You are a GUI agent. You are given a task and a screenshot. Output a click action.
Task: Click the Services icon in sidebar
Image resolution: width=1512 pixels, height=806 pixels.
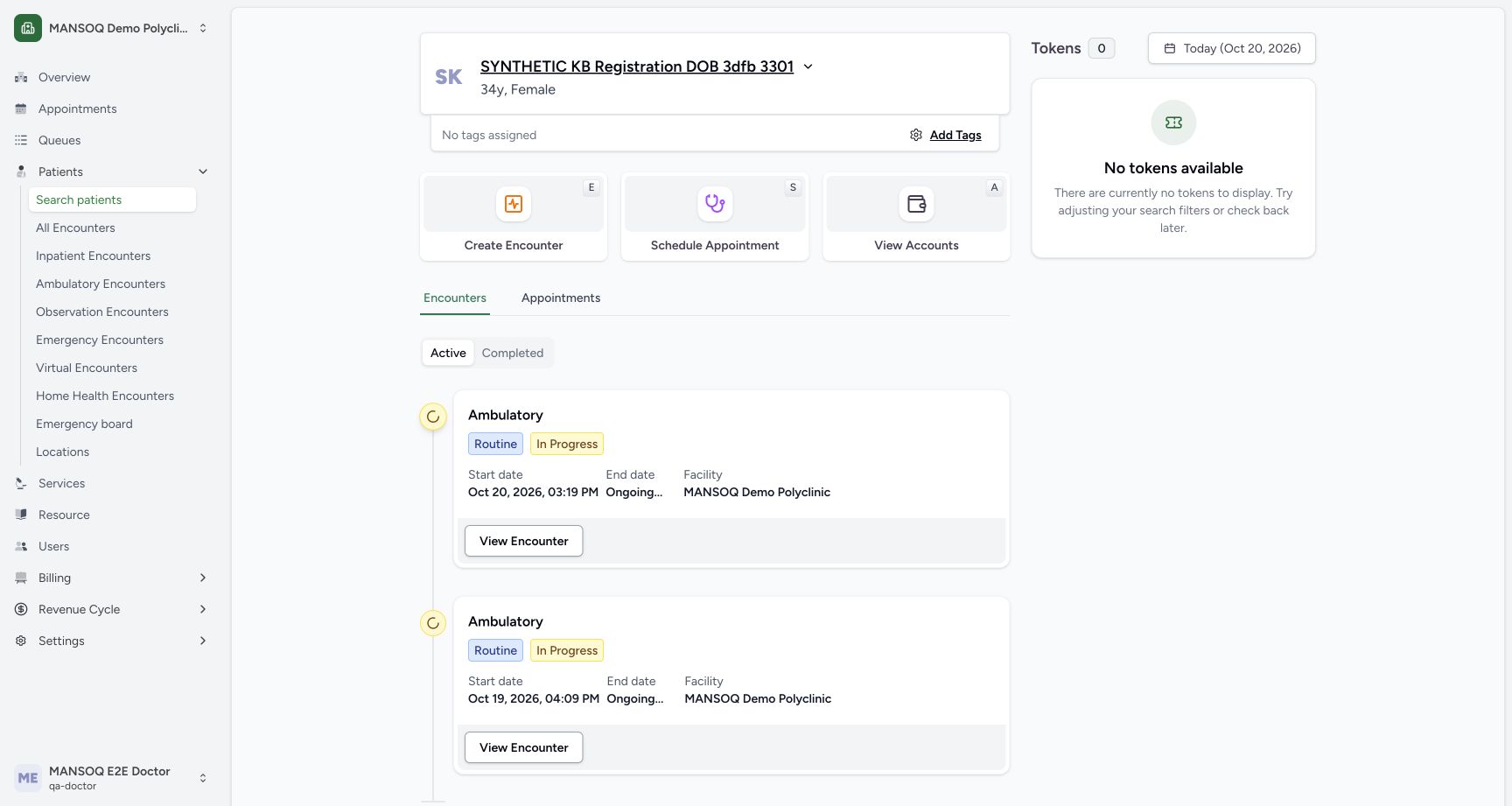click(21, 483)
